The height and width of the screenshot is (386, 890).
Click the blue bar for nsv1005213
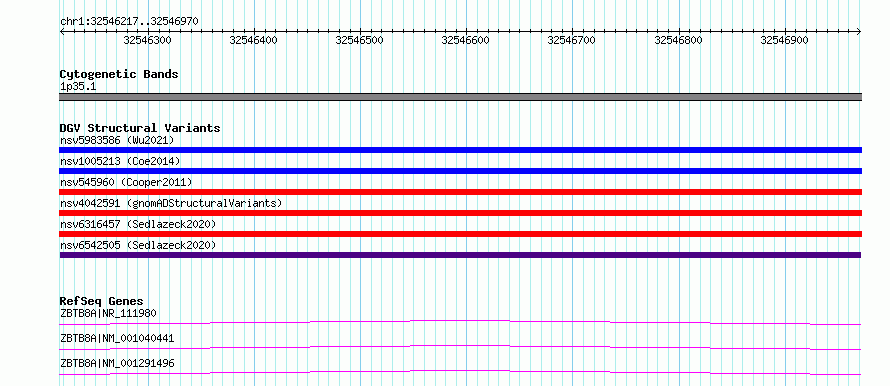coord(461,171)
